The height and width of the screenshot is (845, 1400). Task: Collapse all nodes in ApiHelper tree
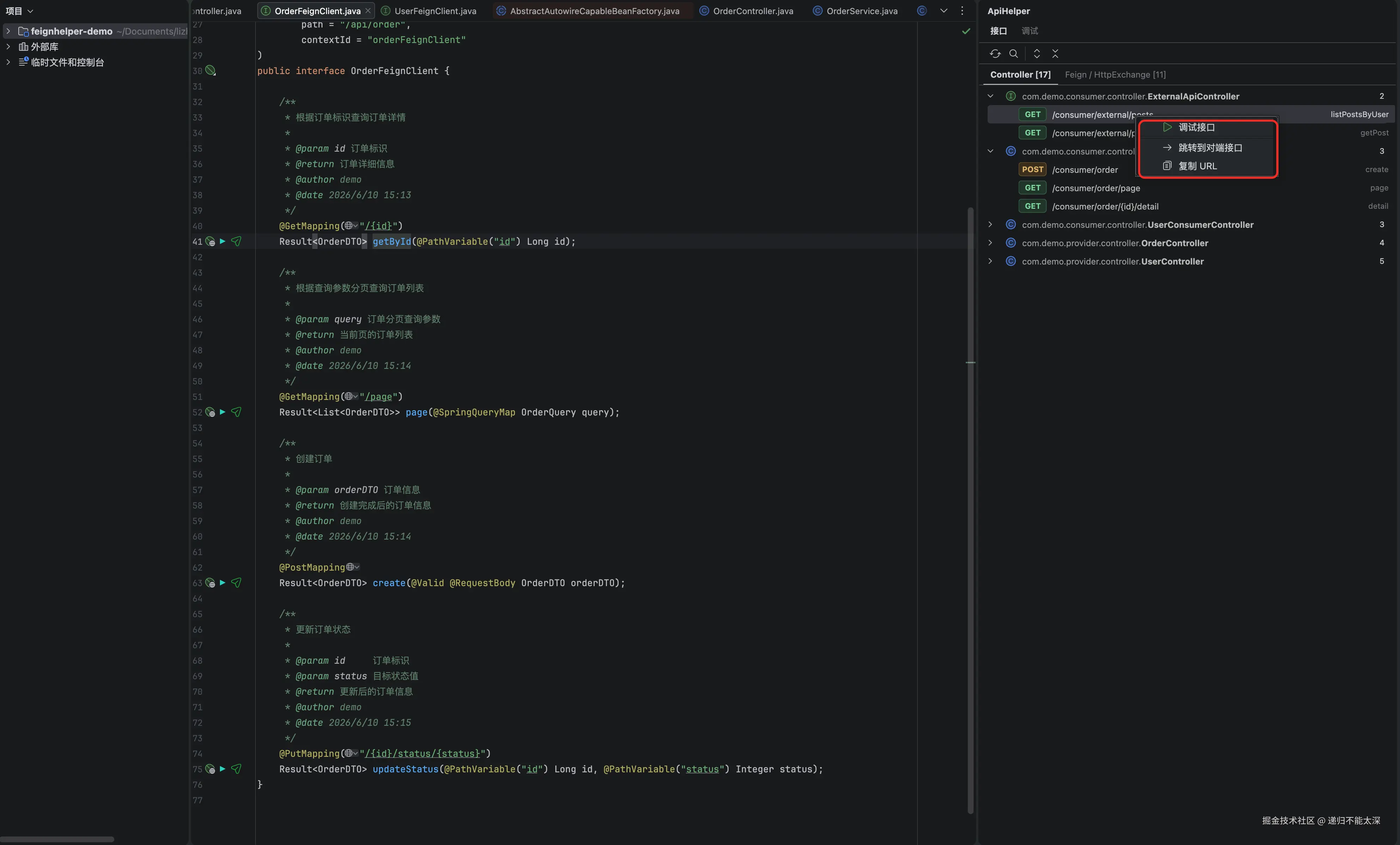(1055, 54)
